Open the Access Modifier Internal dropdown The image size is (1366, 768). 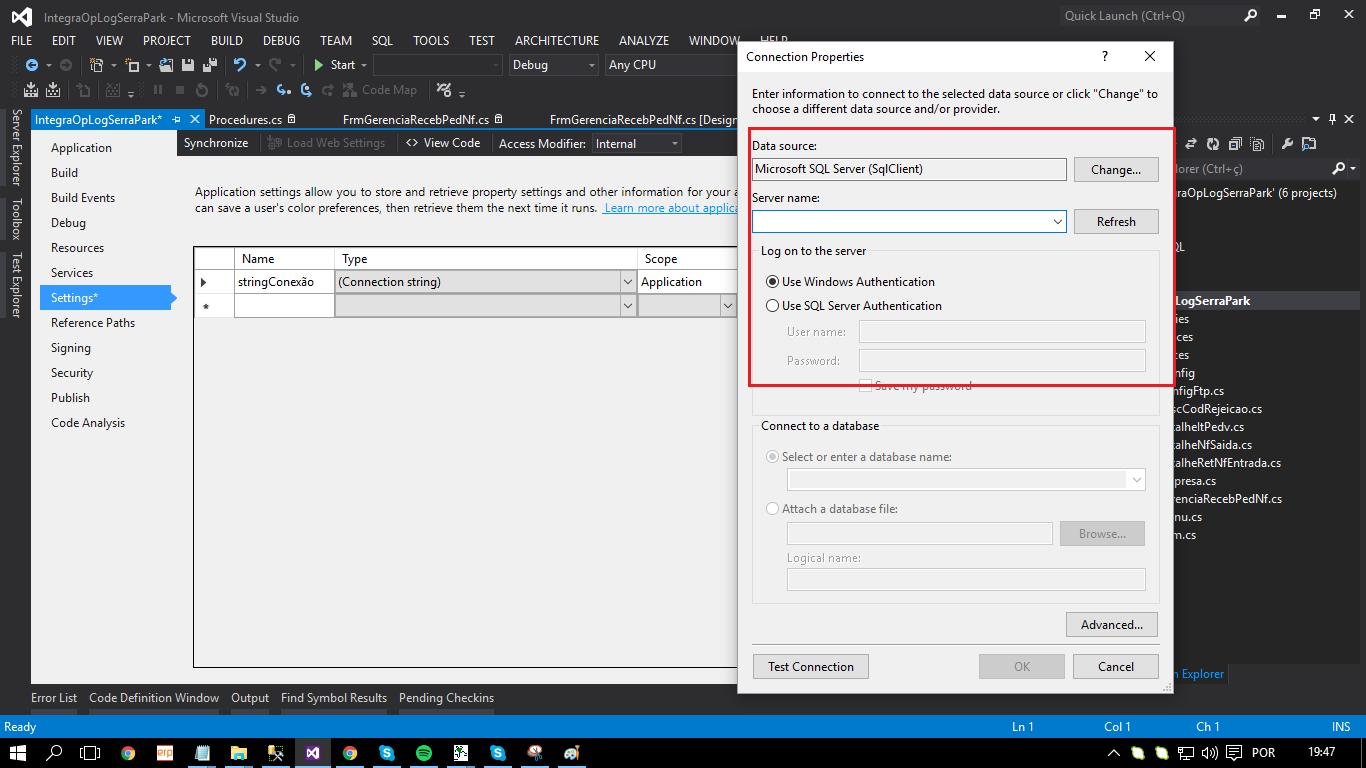click(x=637, y=144)
